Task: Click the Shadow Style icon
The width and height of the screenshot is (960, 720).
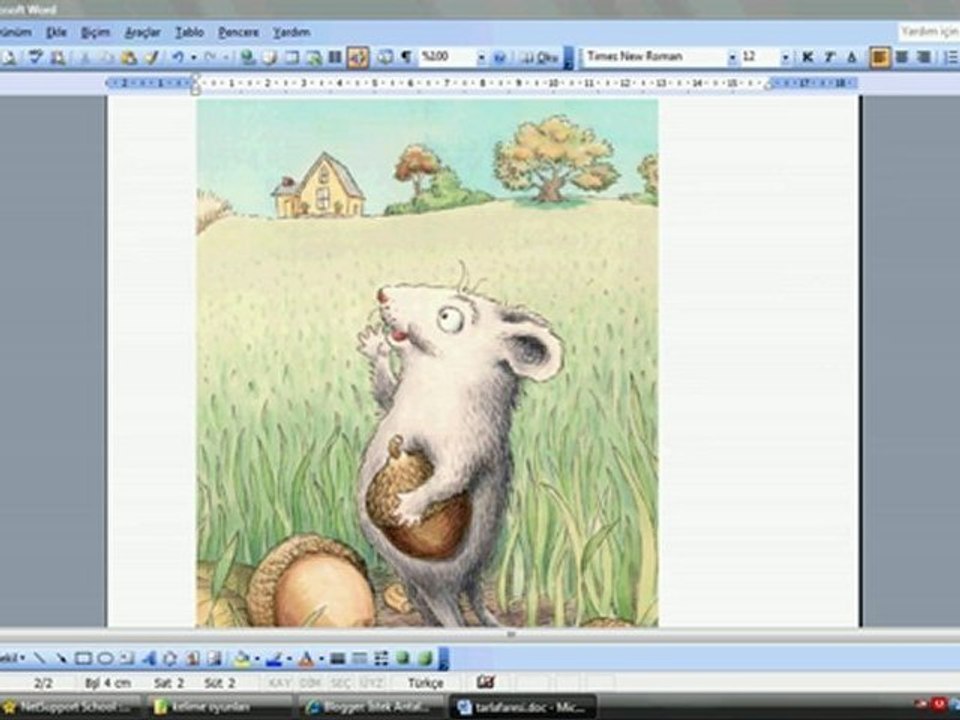Action: [x=402, y=659]
